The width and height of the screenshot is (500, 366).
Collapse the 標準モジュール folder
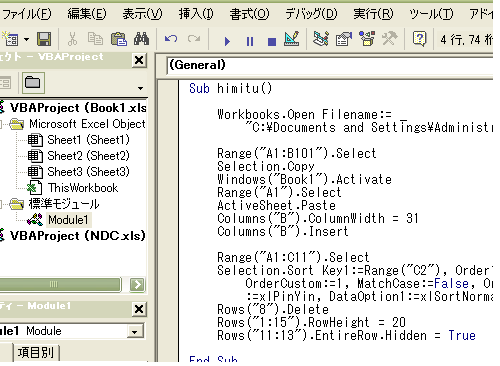[x=1, y=204]
